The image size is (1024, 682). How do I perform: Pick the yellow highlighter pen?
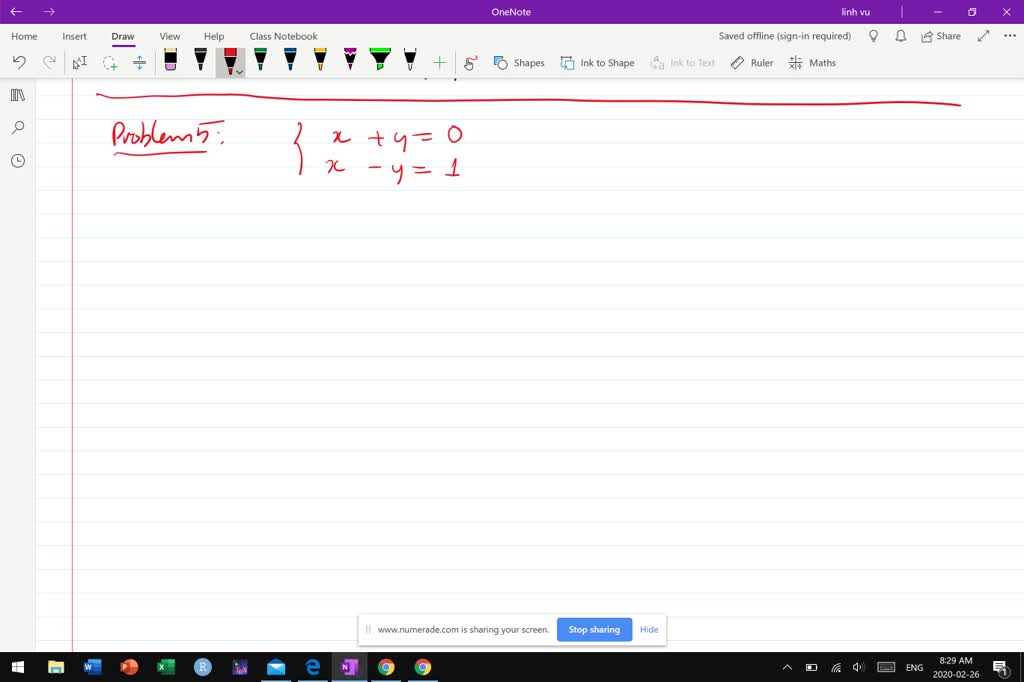click(320, 62)
